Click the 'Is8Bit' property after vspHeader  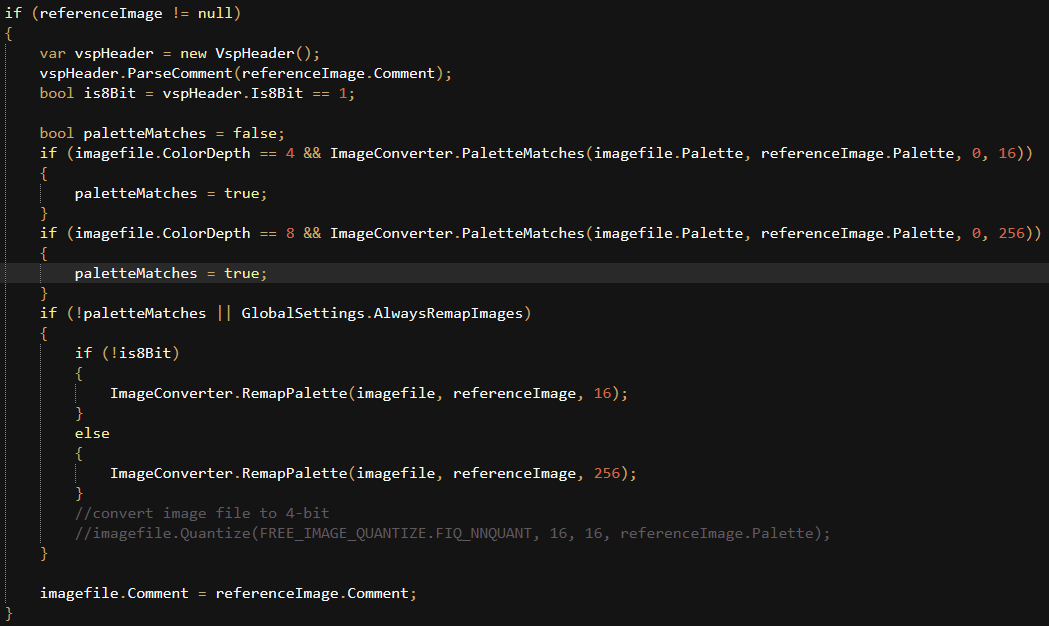(277, 94)
